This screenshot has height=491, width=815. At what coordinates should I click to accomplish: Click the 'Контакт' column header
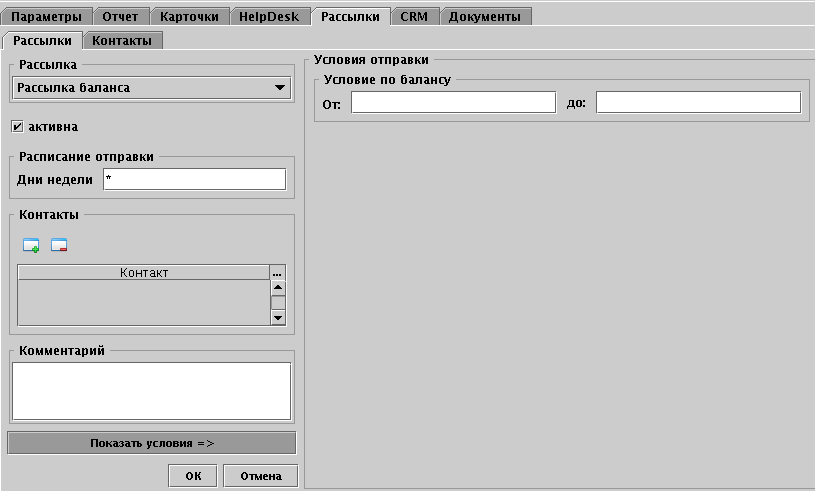tap(144, 273)
